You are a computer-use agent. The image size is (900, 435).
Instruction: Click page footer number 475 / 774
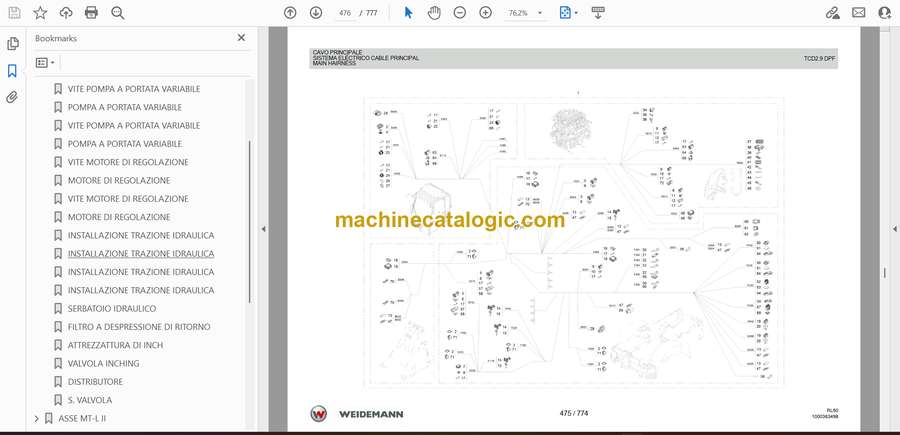573,413
